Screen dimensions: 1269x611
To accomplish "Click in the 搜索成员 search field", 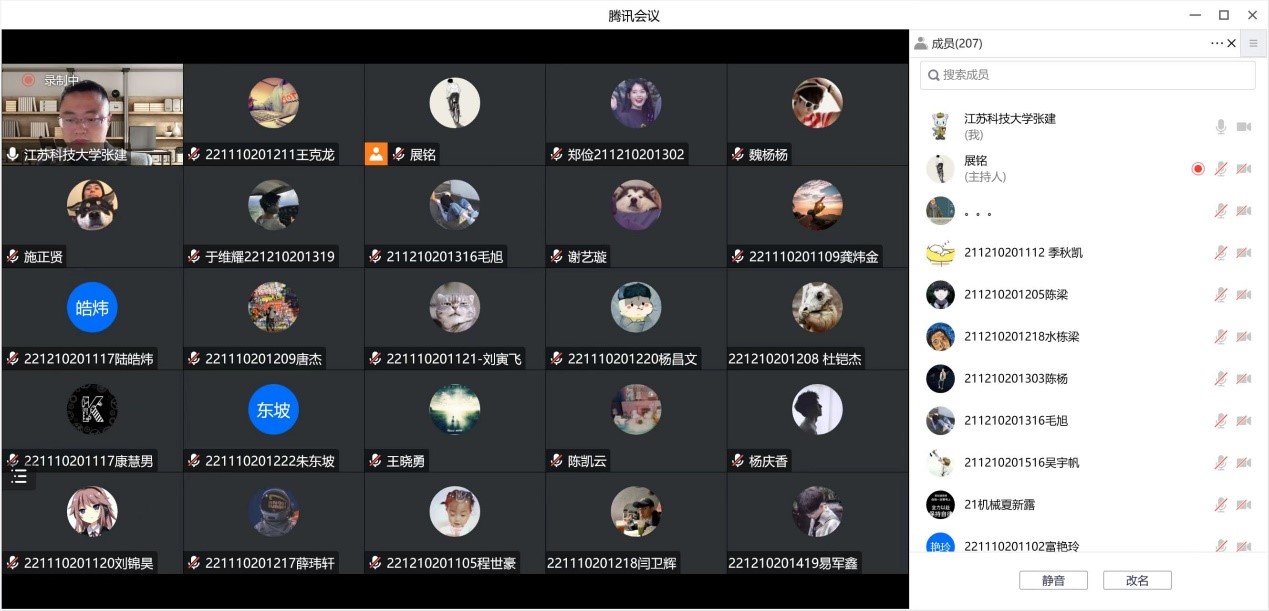I will (1087, 75).
